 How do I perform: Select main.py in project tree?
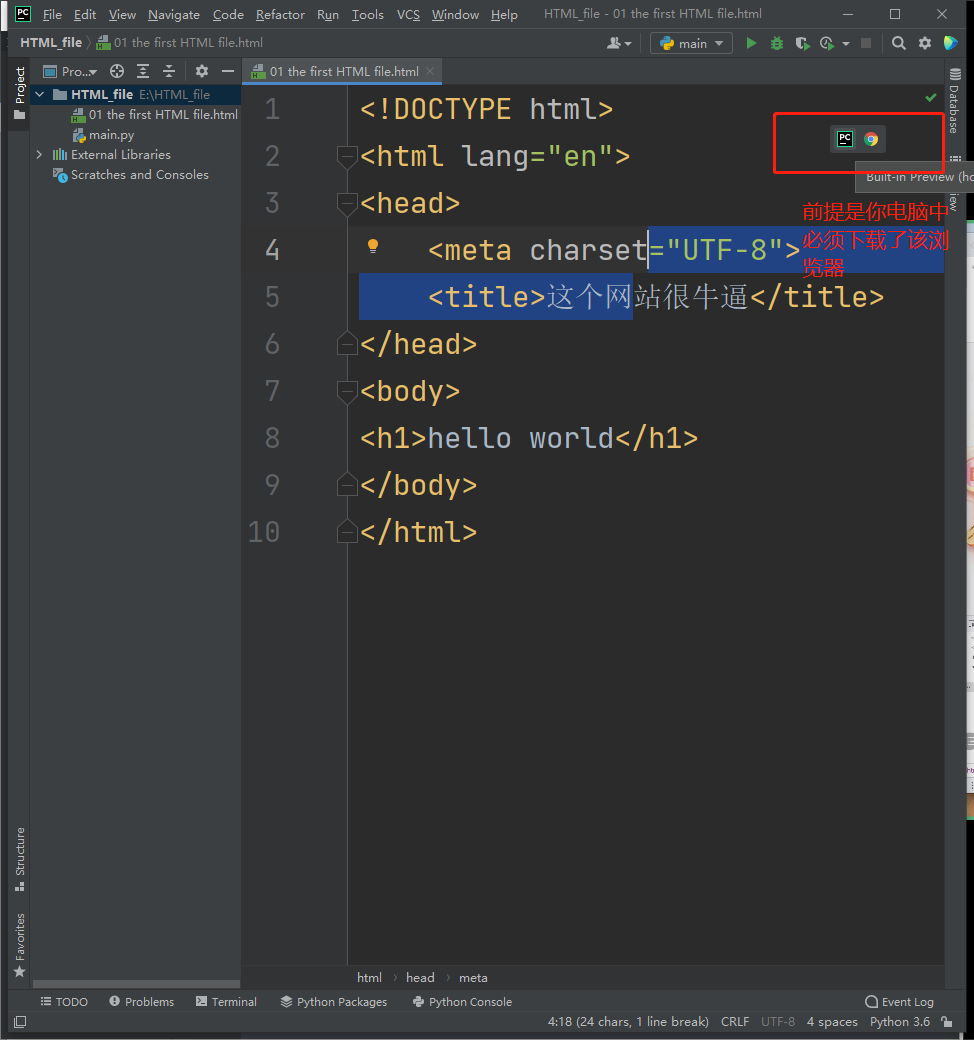click(104, 135)
